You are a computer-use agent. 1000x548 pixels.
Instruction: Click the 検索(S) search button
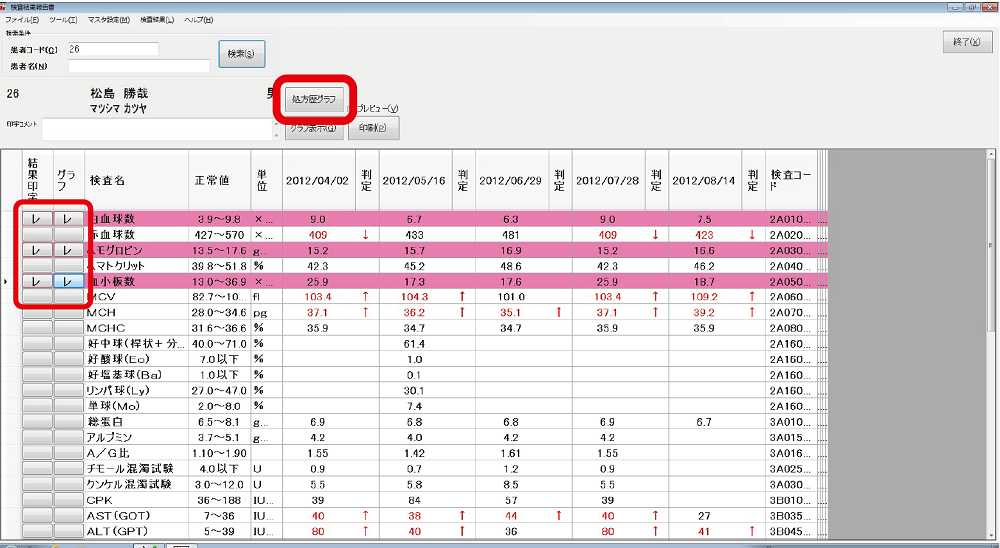pos(242,54)
